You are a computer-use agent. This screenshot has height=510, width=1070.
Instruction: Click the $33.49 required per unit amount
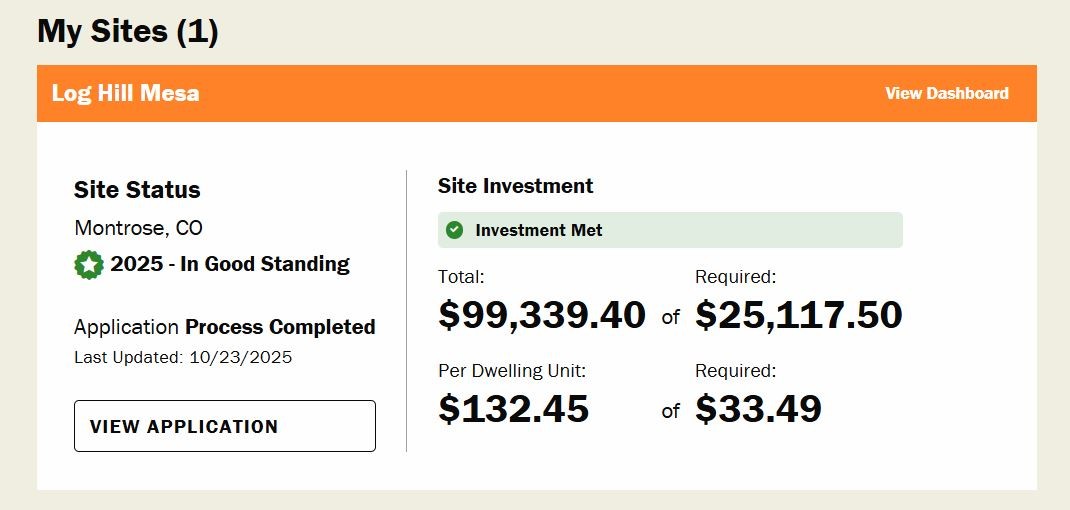pos(758,408)
